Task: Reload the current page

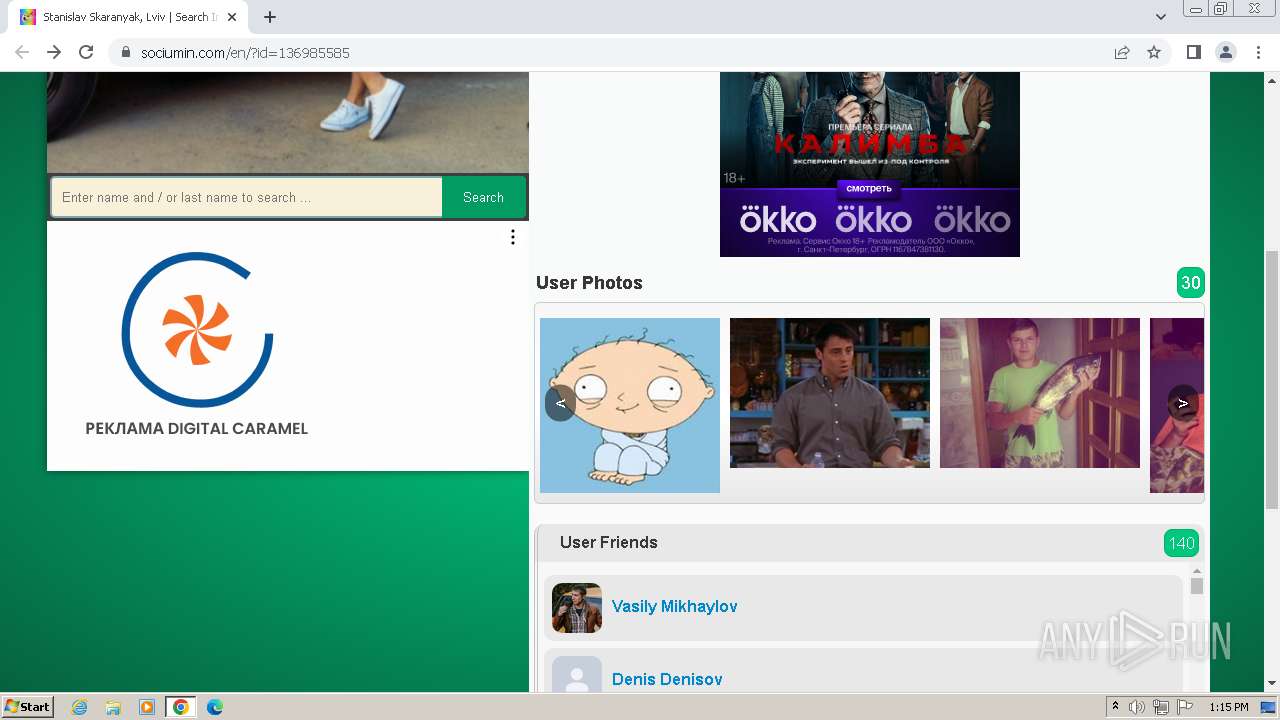Action: tap(86, 53)
